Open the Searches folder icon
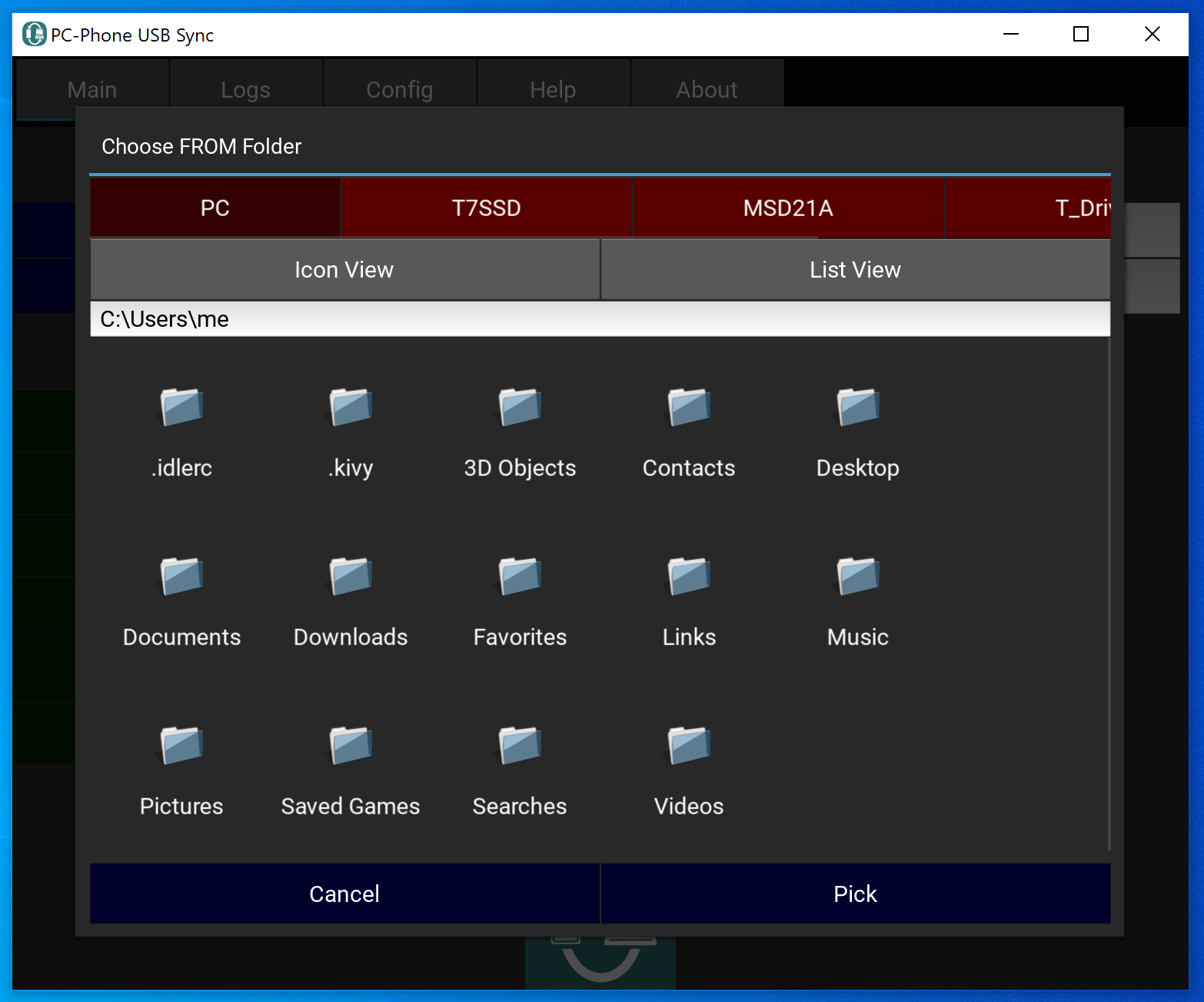 pyautogui.click(x=520, y=746)
